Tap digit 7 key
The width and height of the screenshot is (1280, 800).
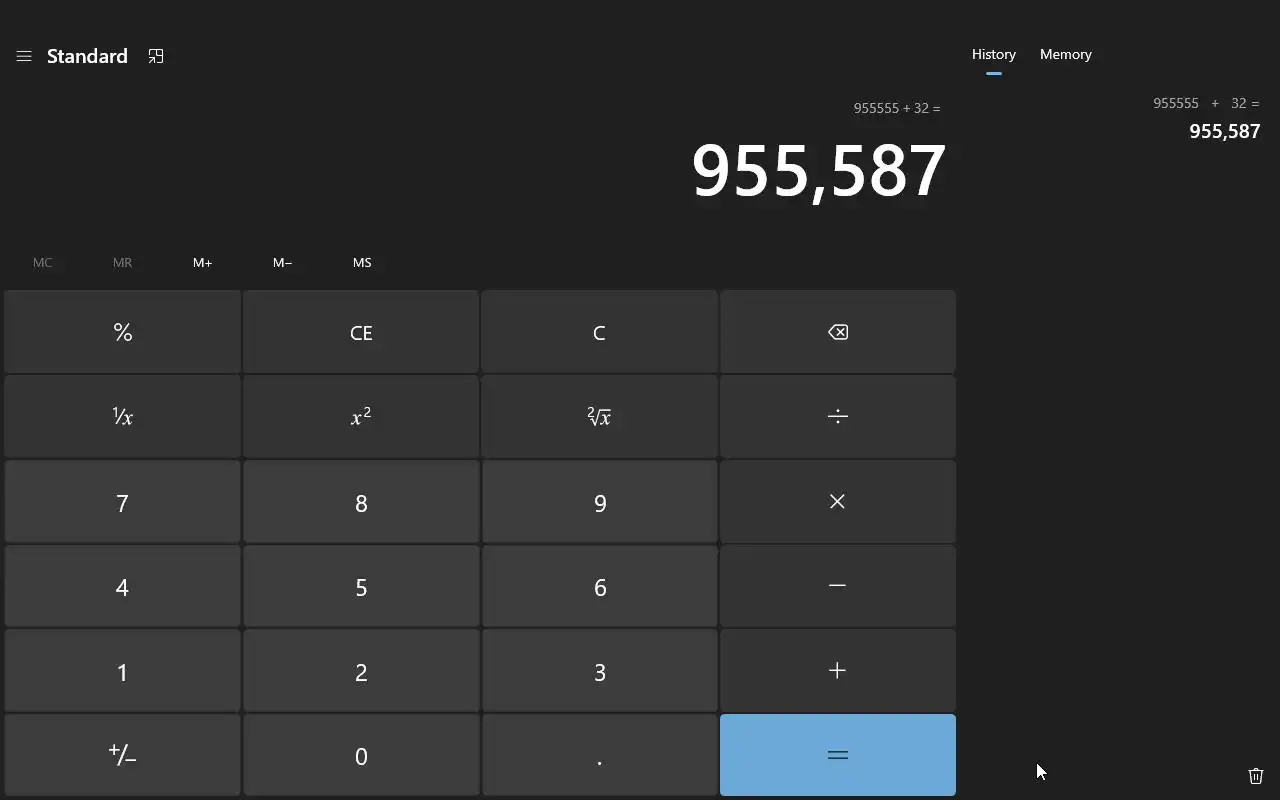[x=122, y=502]
